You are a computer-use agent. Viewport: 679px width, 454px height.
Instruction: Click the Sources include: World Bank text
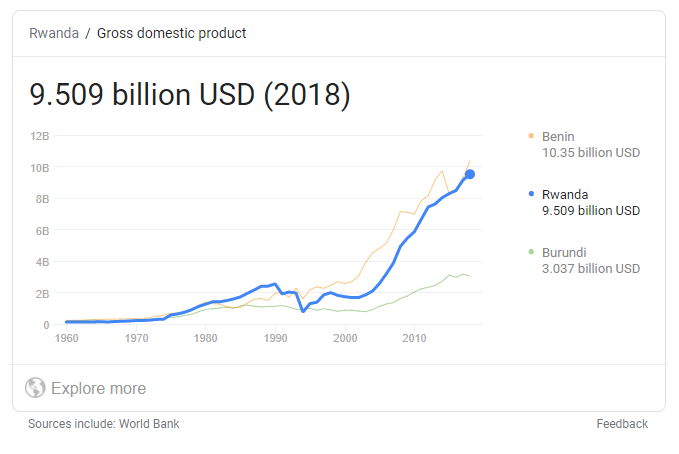click(x=104, y=424)
